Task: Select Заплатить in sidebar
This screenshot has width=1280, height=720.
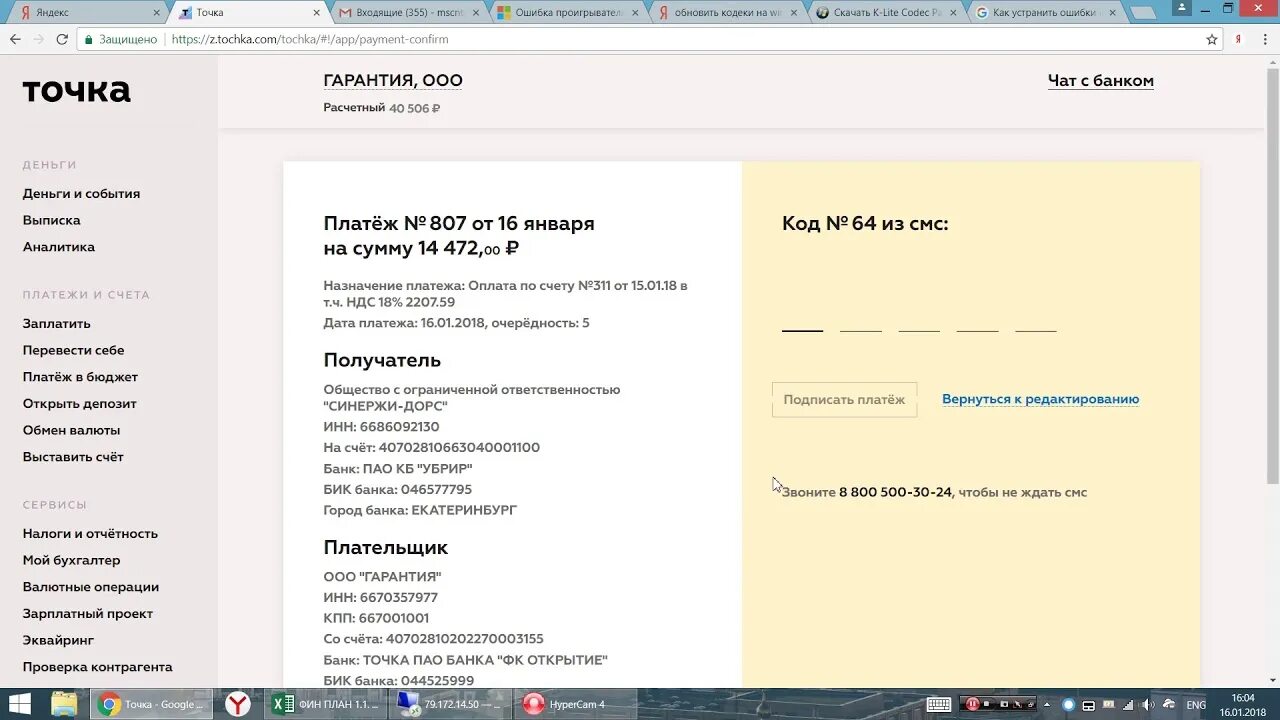Action: pos(57,324)
